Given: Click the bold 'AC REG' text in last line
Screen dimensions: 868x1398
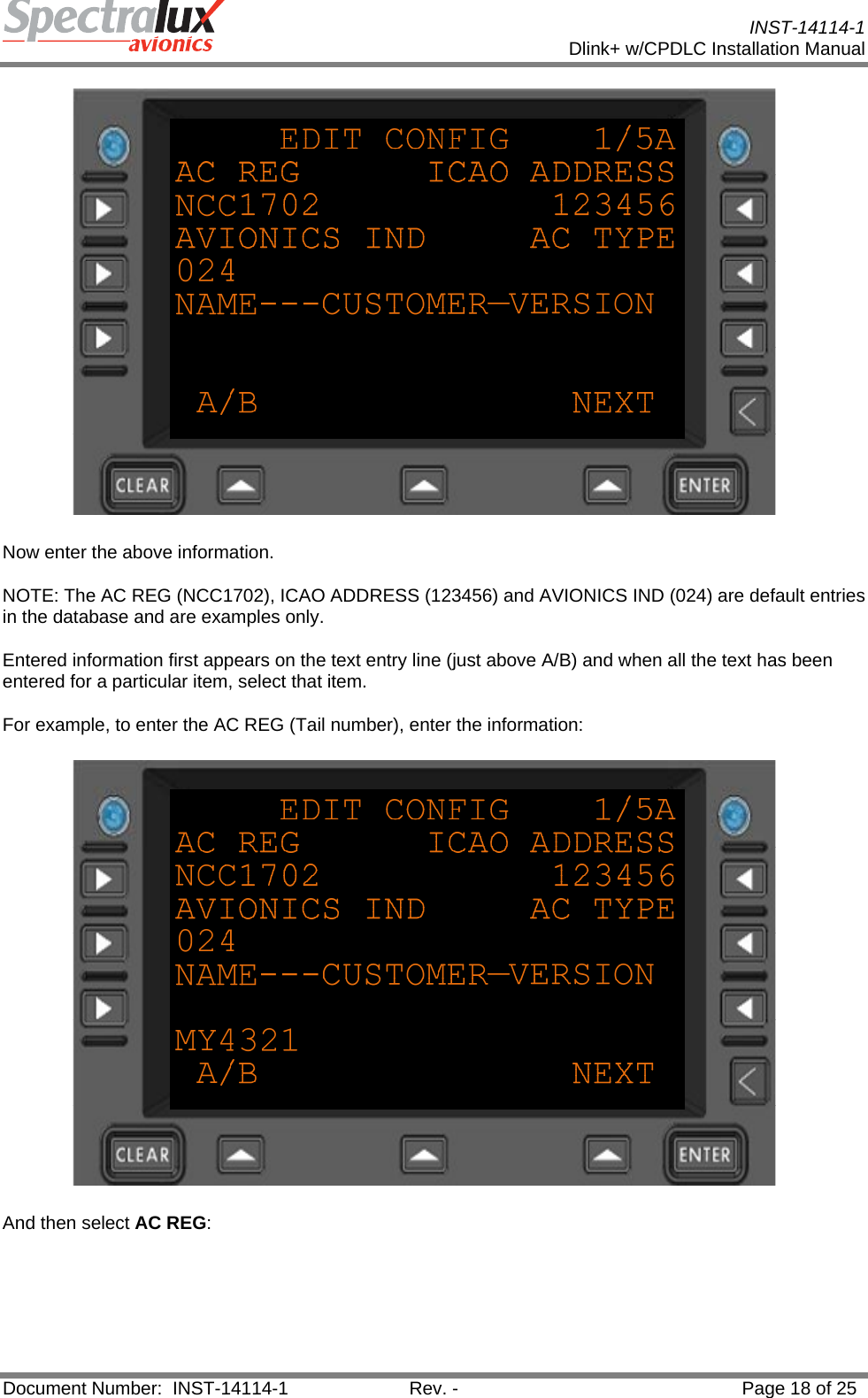Looking at the screenshot, I should pos(171,1223).
